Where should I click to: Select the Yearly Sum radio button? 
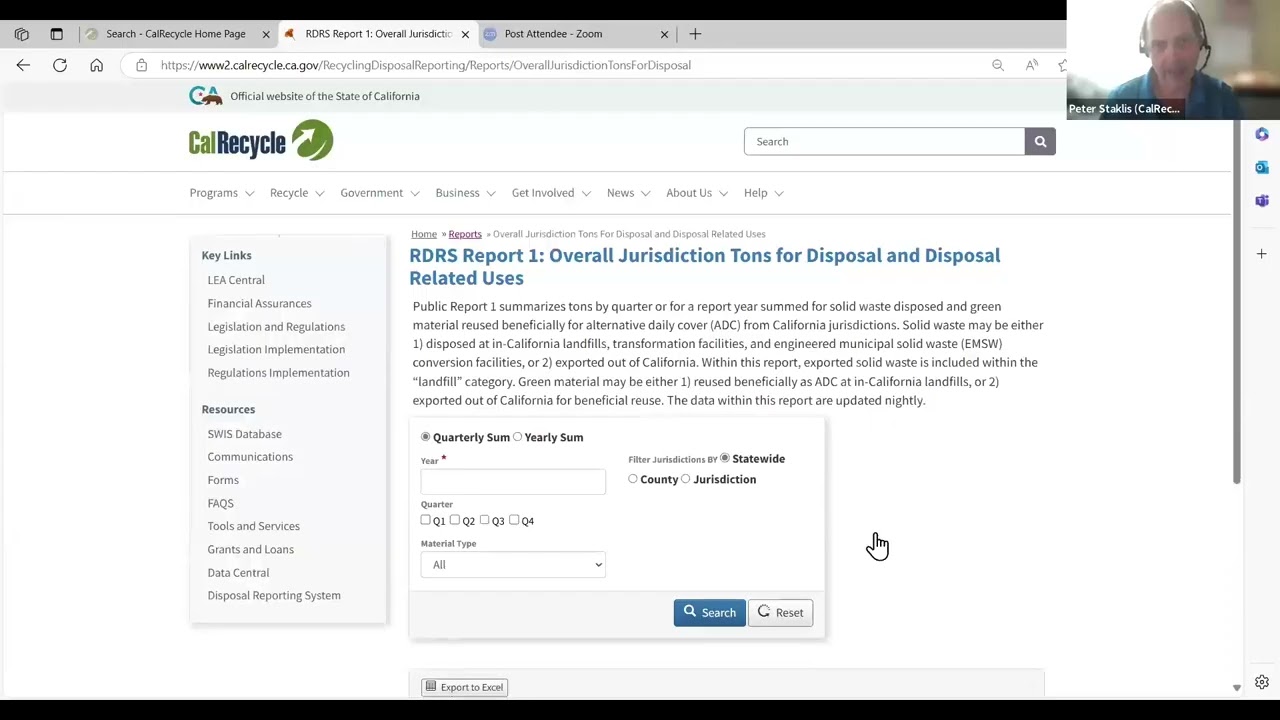(517, 437)
